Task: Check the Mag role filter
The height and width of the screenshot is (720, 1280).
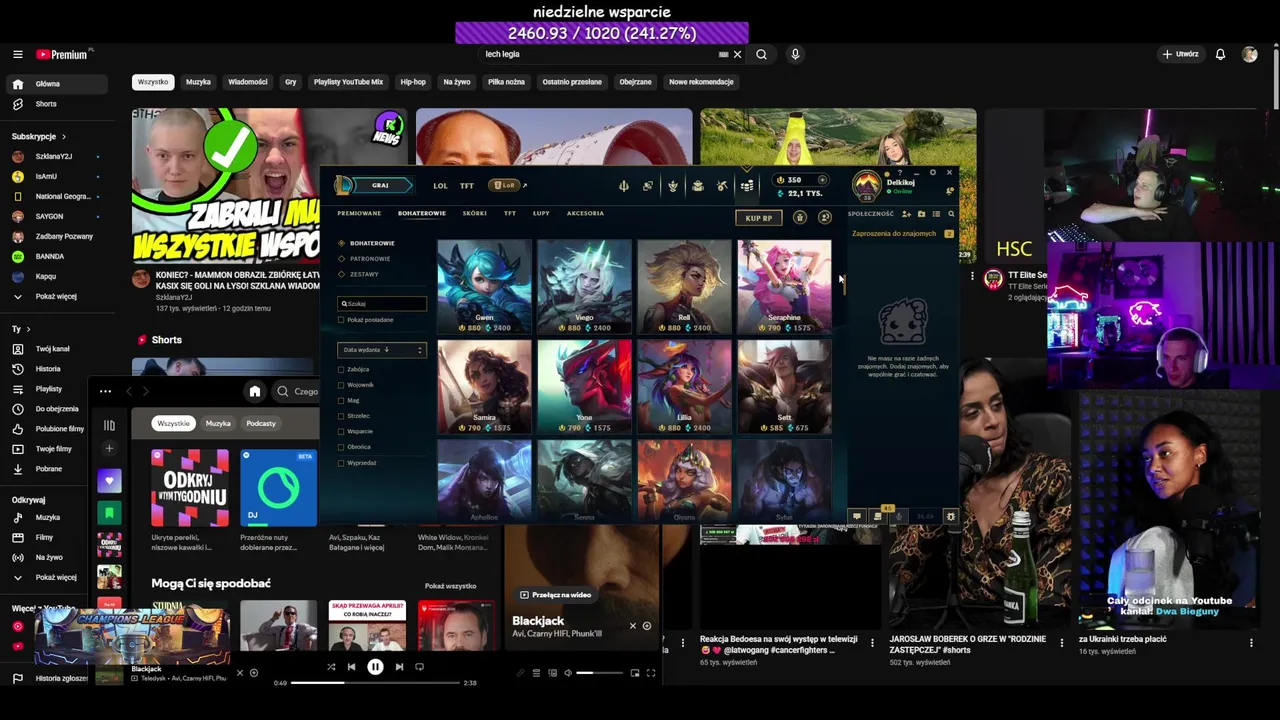Action: click(x=341, y=400)
